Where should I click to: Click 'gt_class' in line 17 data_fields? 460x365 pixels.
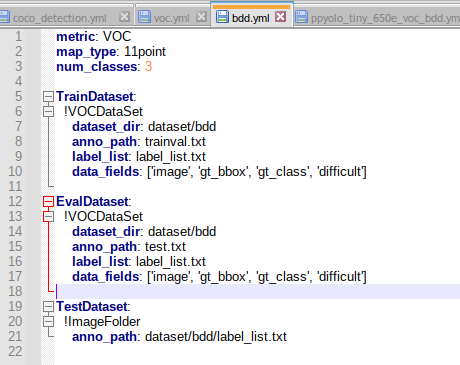click(x=283, y=277)
